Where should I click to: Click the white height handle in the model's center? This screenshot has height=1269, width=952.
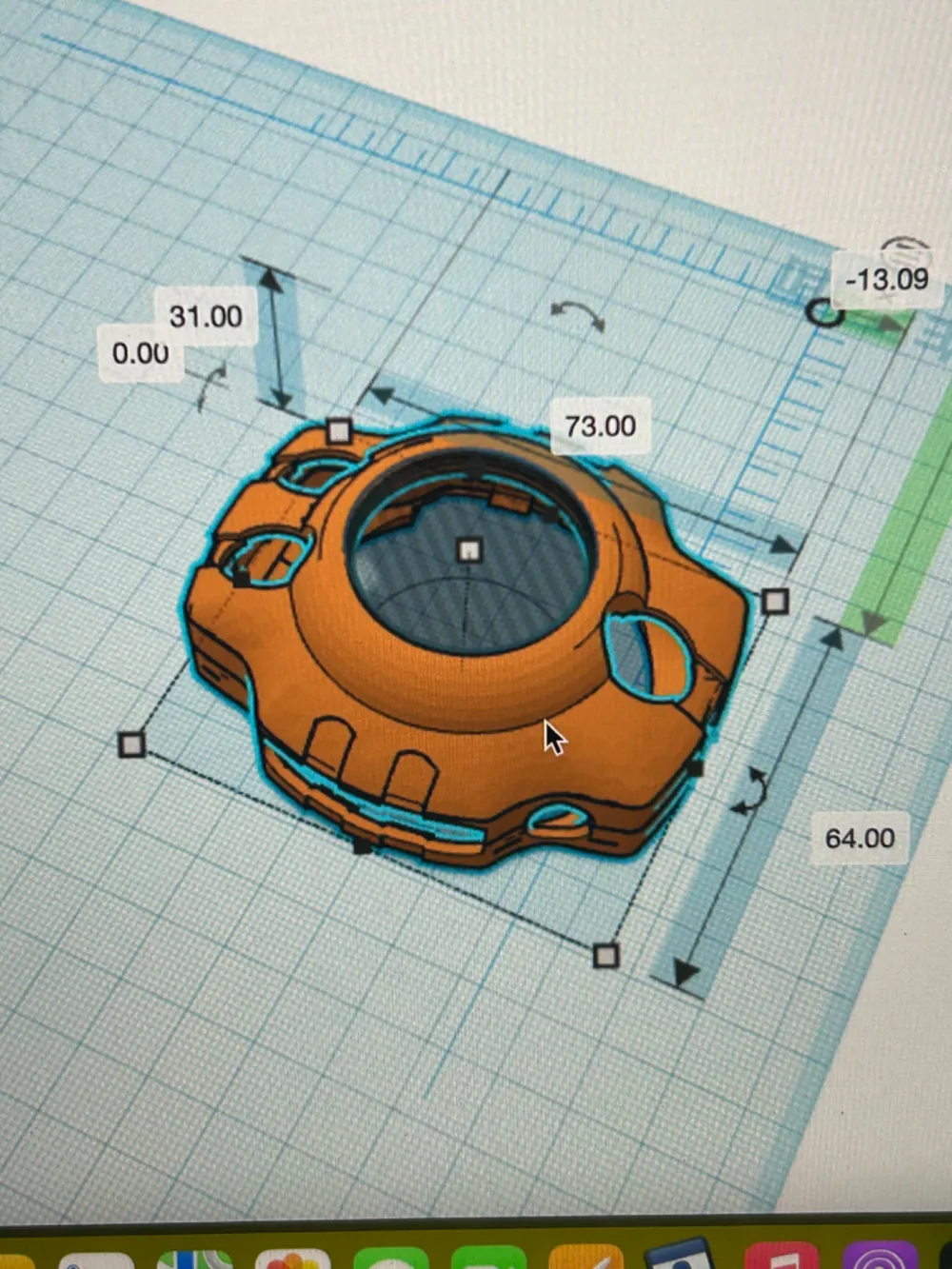(468, 551)
